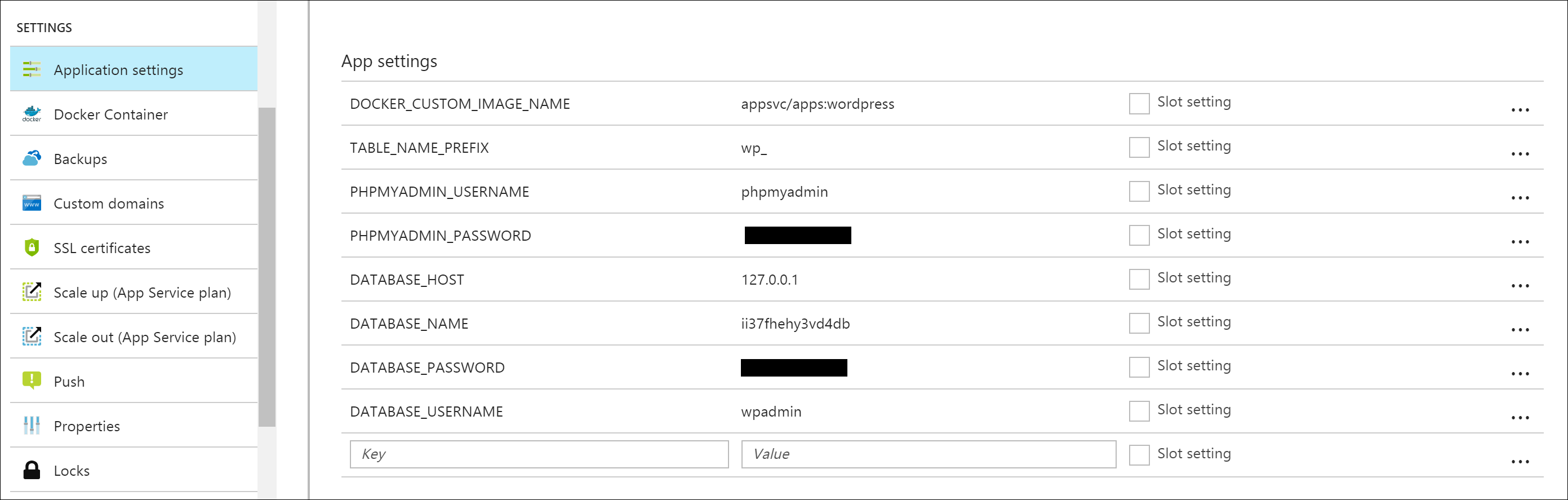Click the Backups cloud icon

pos(32,158)
